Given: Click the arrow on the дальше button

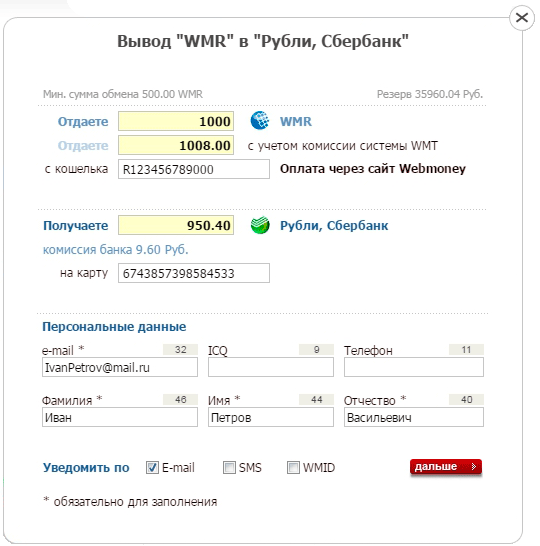Looking at the screenshot, I should tap(474, 467).
